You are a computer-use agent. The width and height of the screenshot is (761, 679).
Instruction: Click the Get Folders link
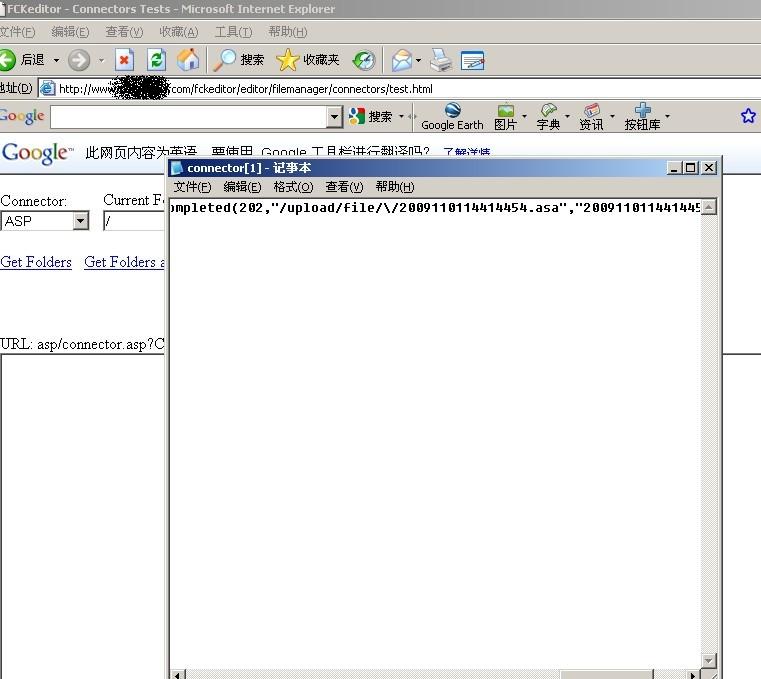tap(36, 262)
